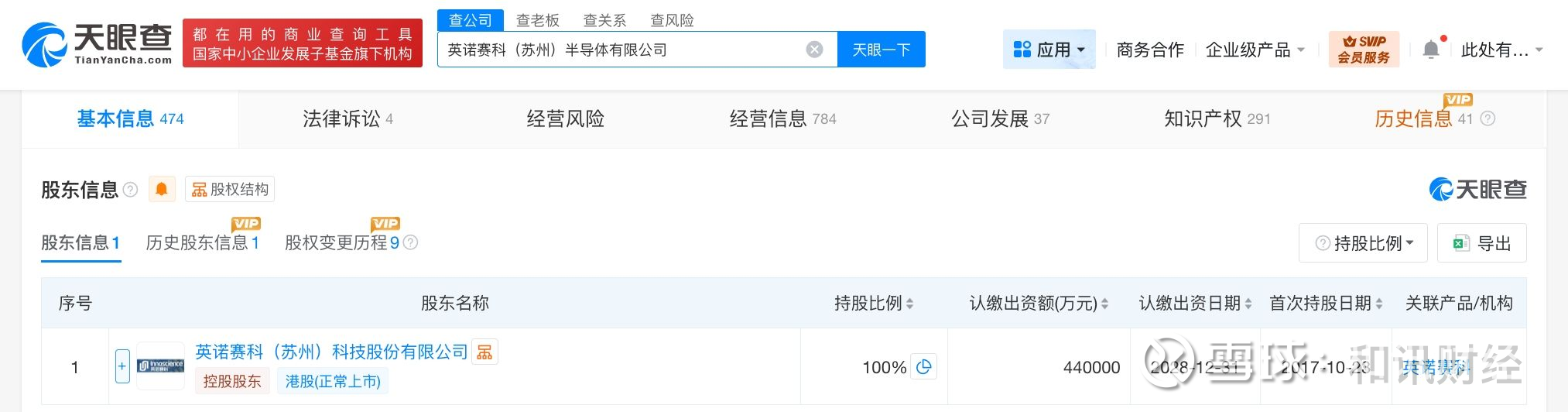1568x412 pixels.
Task: Expand the 企业级产品 dropdown
Action: pyautogui.click(x=1255, y=50)
